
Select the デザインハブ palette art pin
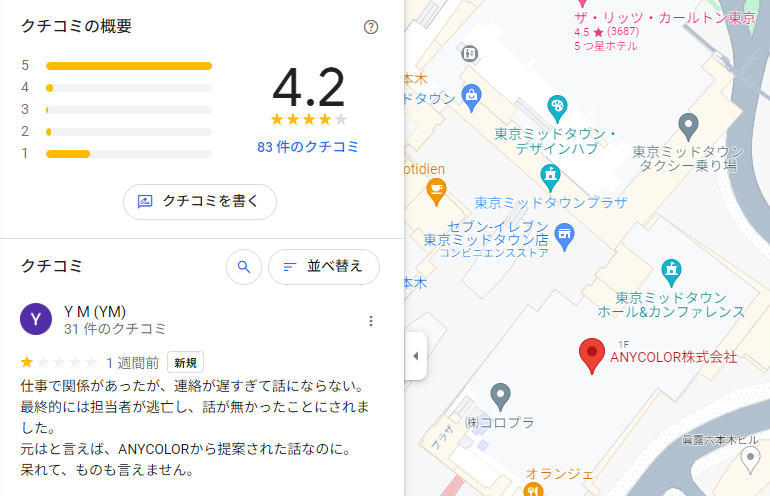click(x=557, y=108)
